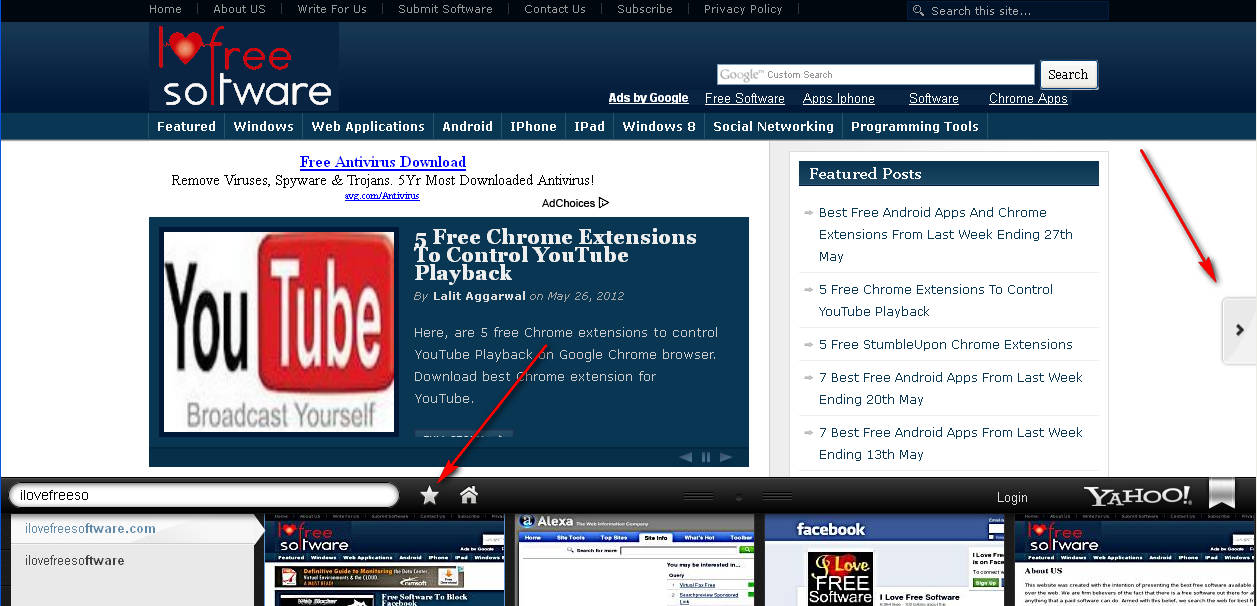This screenshot has width=1257, height=606.
Task: Select the Windows 8 category tab
Action: coord(659,126)
